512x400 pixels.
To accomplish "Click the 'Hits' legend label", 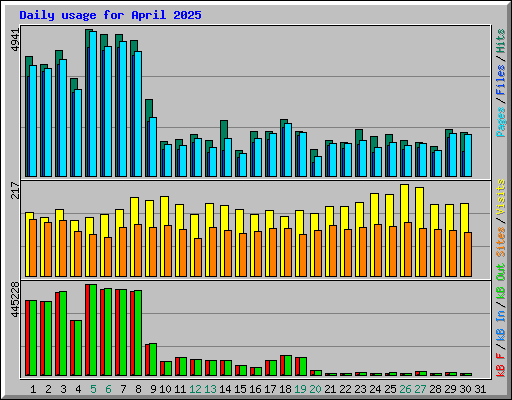I will 501,41.
